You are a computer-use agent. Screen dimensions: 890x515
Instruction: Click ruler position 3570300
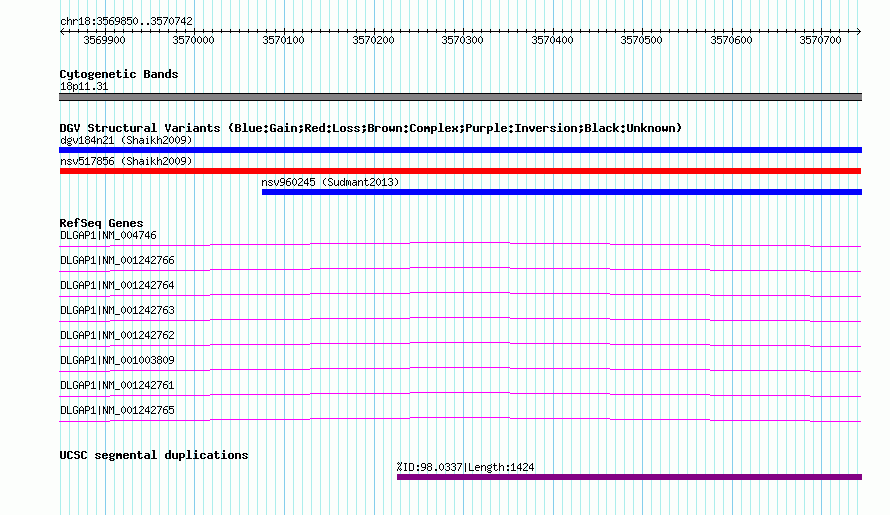pyautogui.click(x=463, y=40)
